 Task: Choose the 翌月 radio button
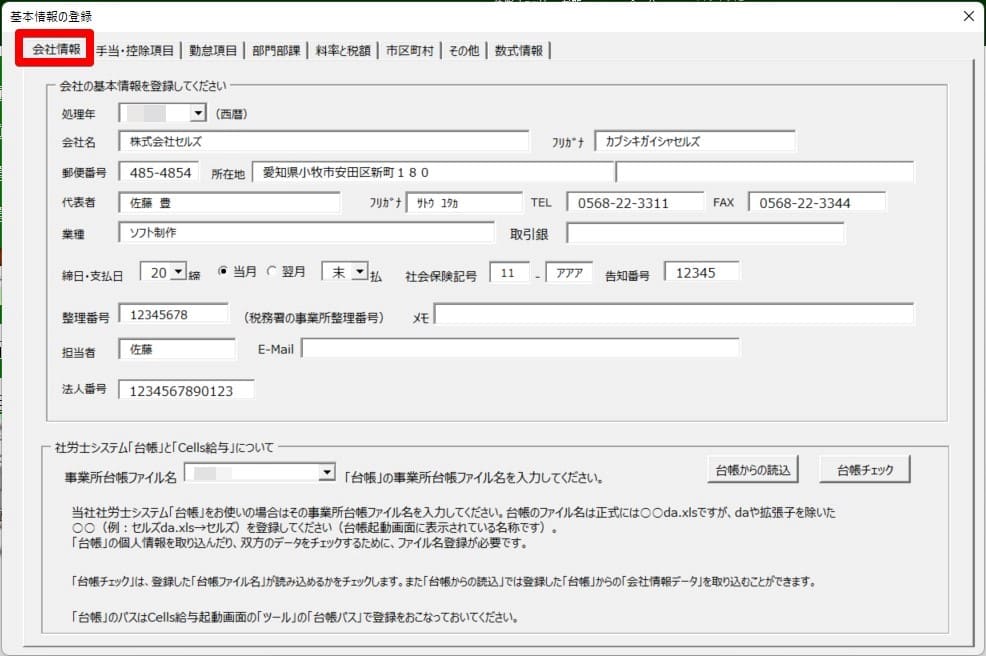271,272
